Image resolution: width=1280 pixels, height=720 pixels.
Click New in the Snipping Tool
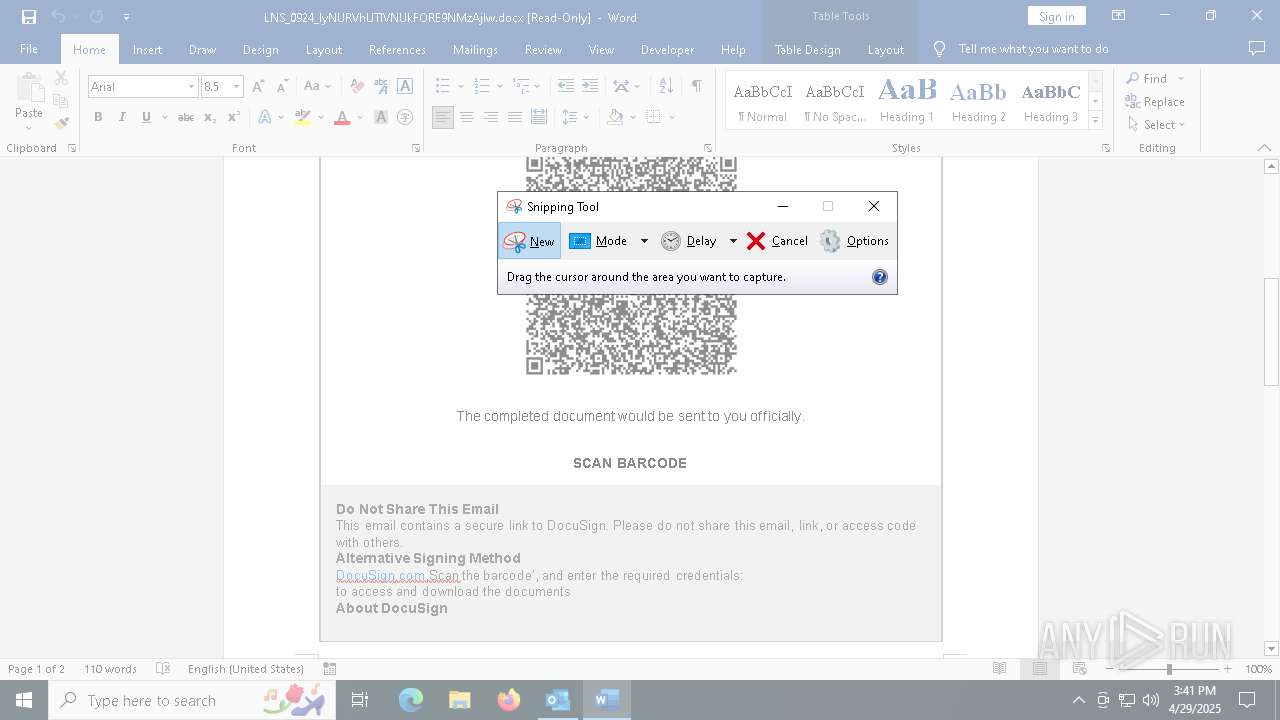coord(529,241)
